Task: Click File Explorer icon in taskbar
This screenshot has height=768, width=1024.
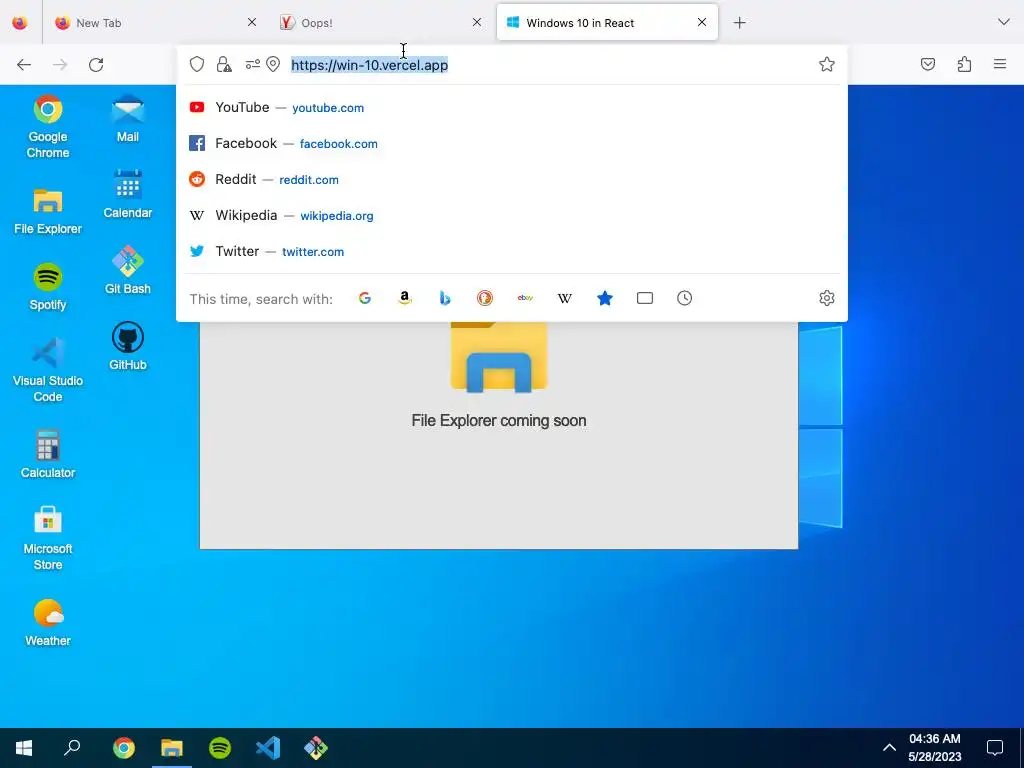Action: [x=172, y=748]
